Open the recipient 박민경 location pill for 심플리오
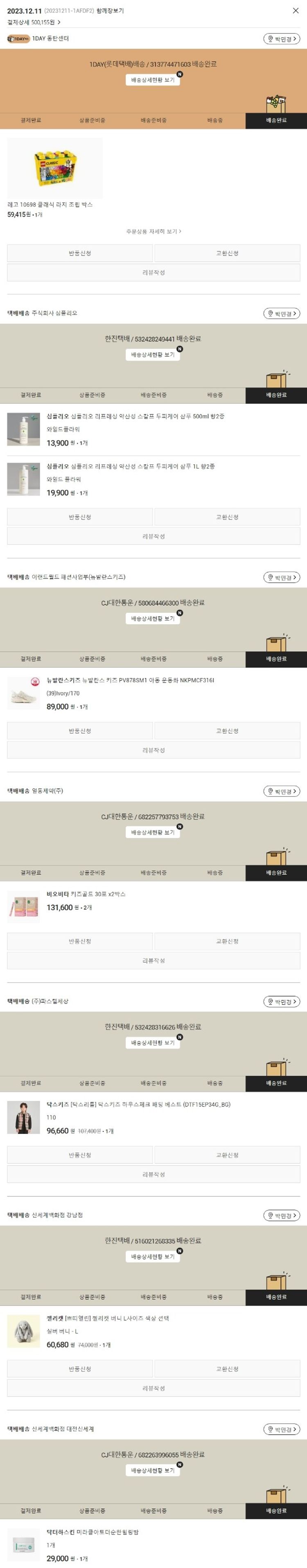The width and height of the screenshot is (307, 1568). 282,313
